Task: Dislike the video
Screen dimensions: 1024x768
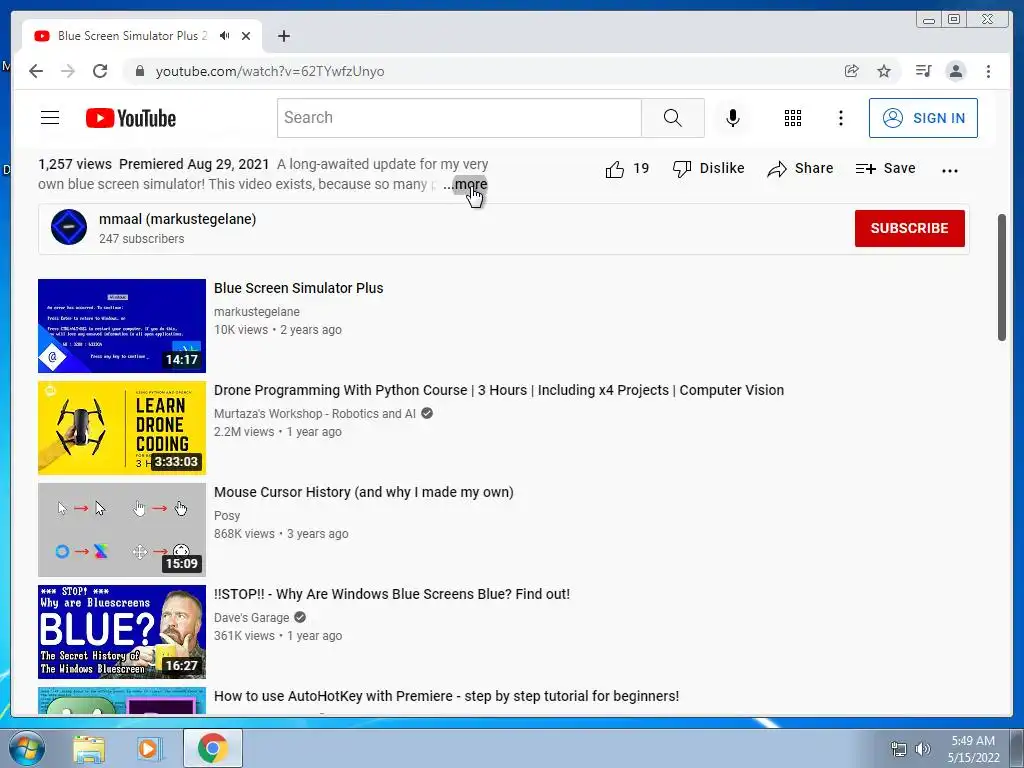Action: 709,168
